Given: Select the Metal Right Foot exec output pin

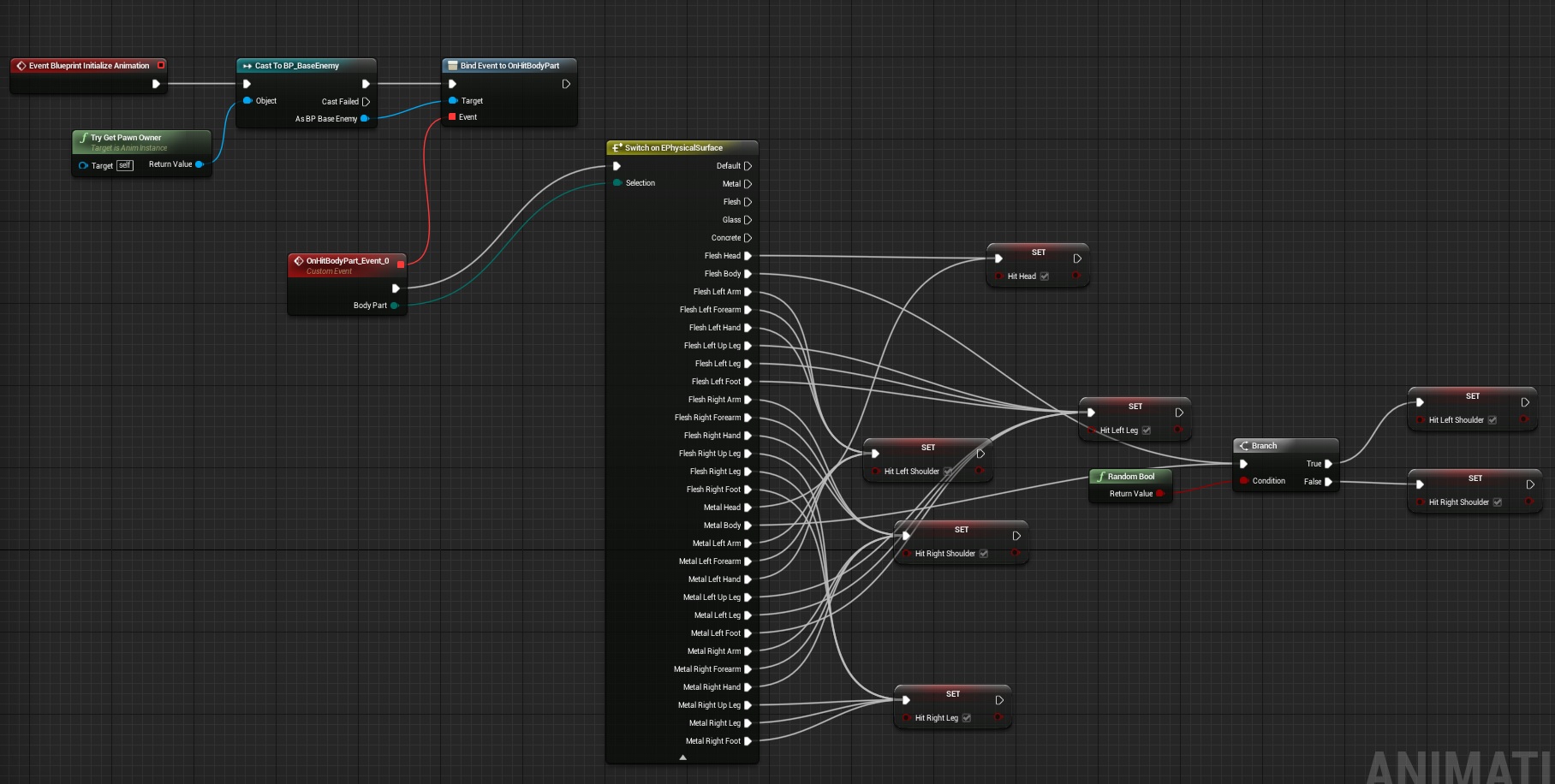Looking at the screenshot, I should pyautogui.click(x=748, y=741).
